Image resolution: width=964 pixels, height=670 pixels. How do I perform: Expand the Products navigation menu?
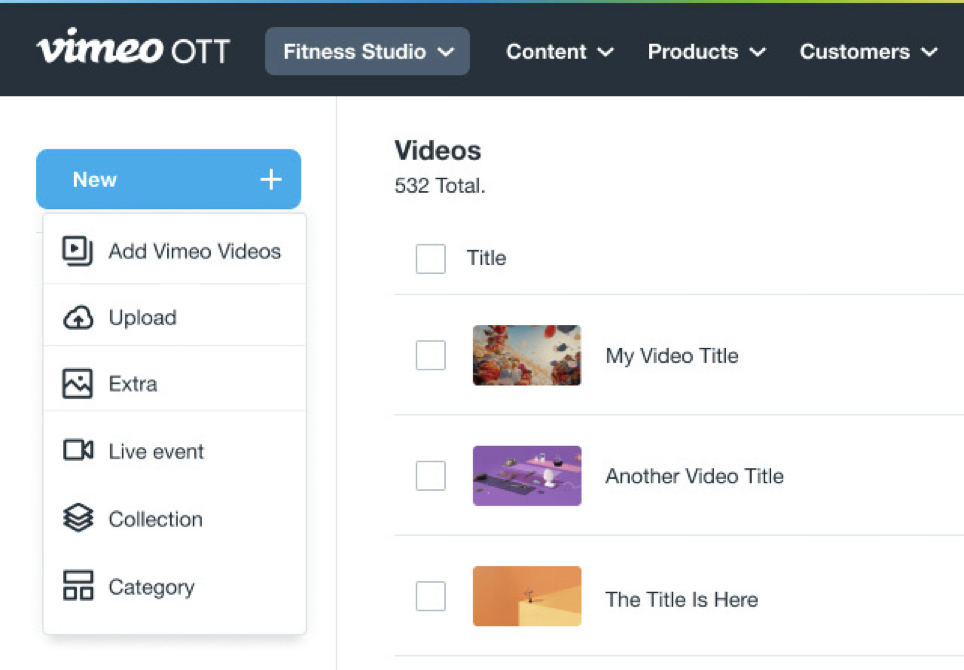pyautogui.click(x=706, y=52)
